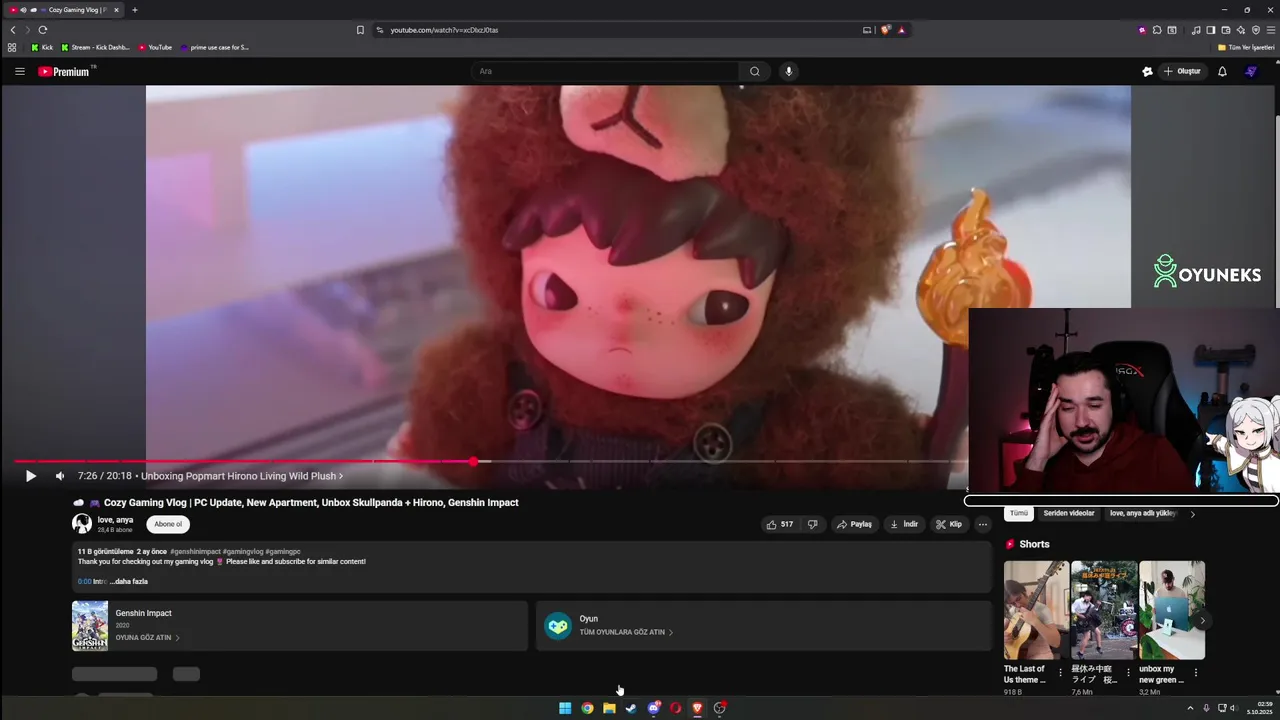
Task: Click the search magnifier button
Action: click(755, 71)
